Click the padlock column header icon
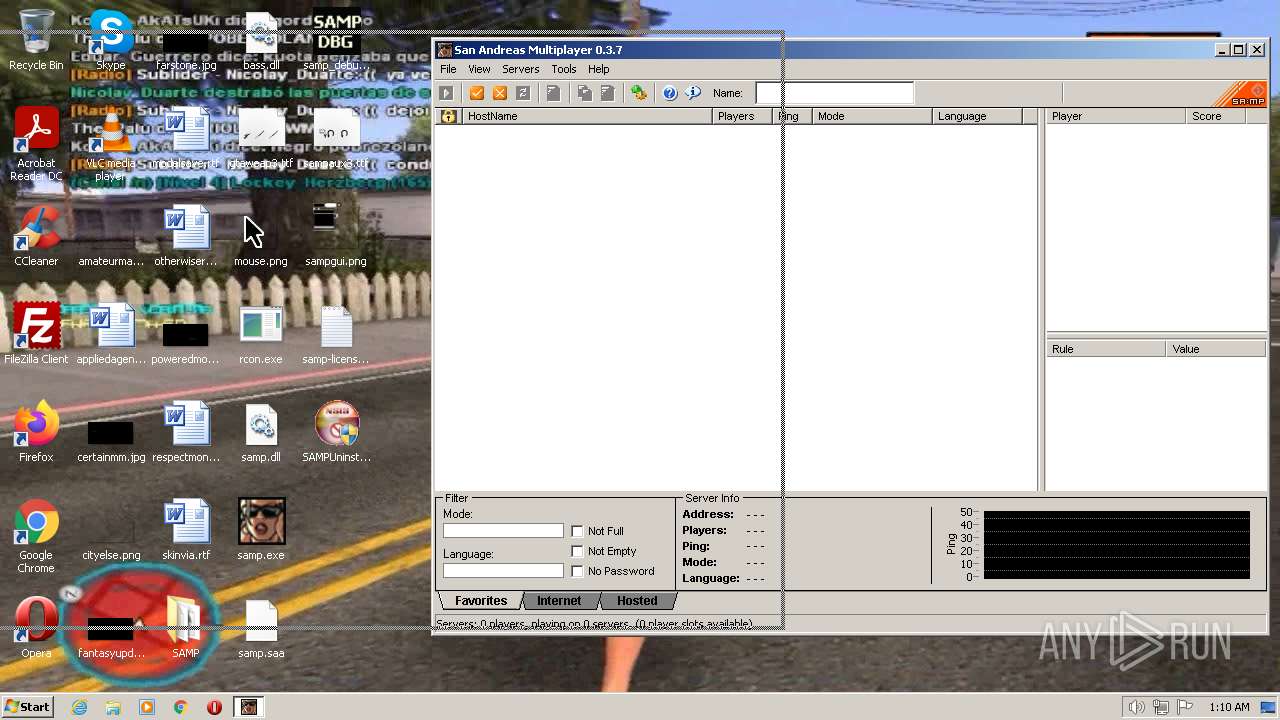The height and width of the screenshot is (720, 1280). 448,116
